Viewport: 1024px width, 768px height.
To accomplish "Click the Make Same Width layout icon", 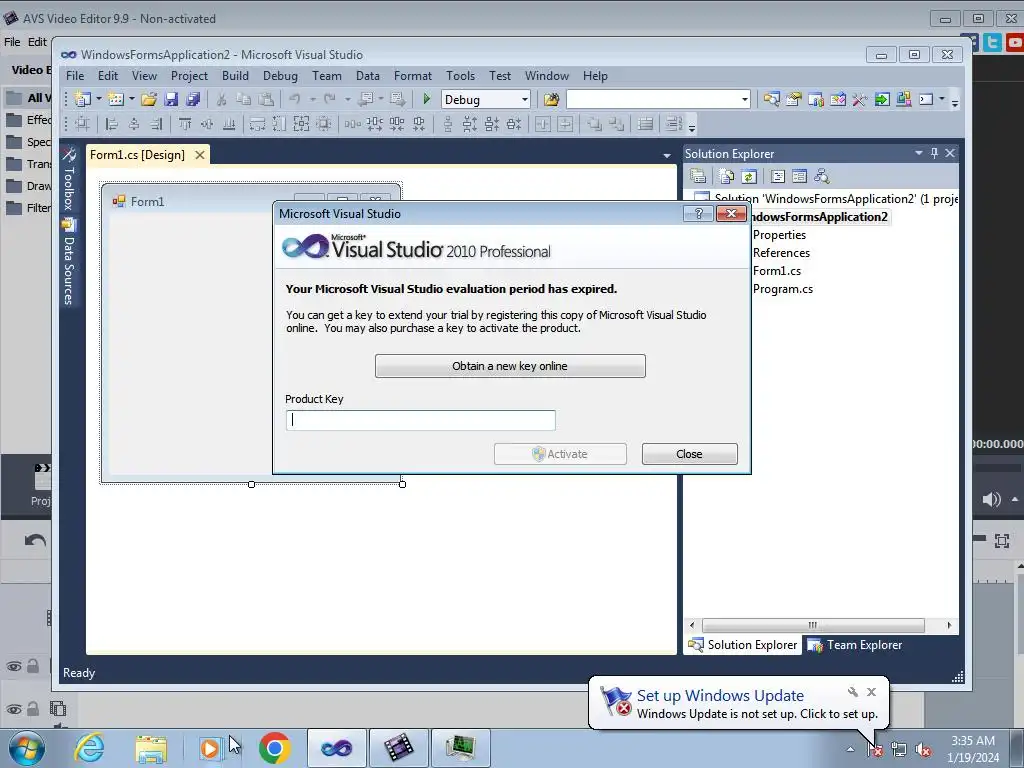I will pos(257,123).
